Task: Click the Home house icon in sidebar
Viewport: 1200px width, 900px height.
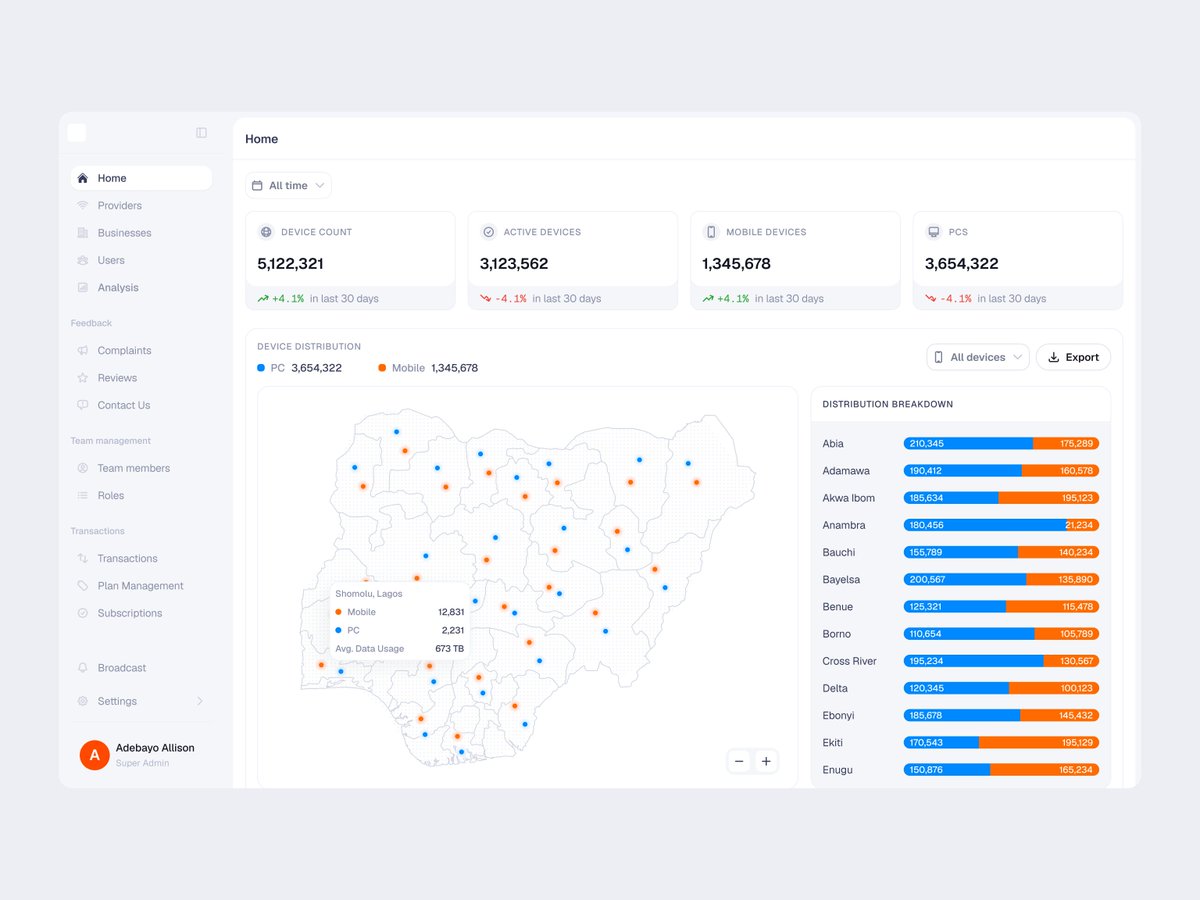Action: (x=83, y=178)
